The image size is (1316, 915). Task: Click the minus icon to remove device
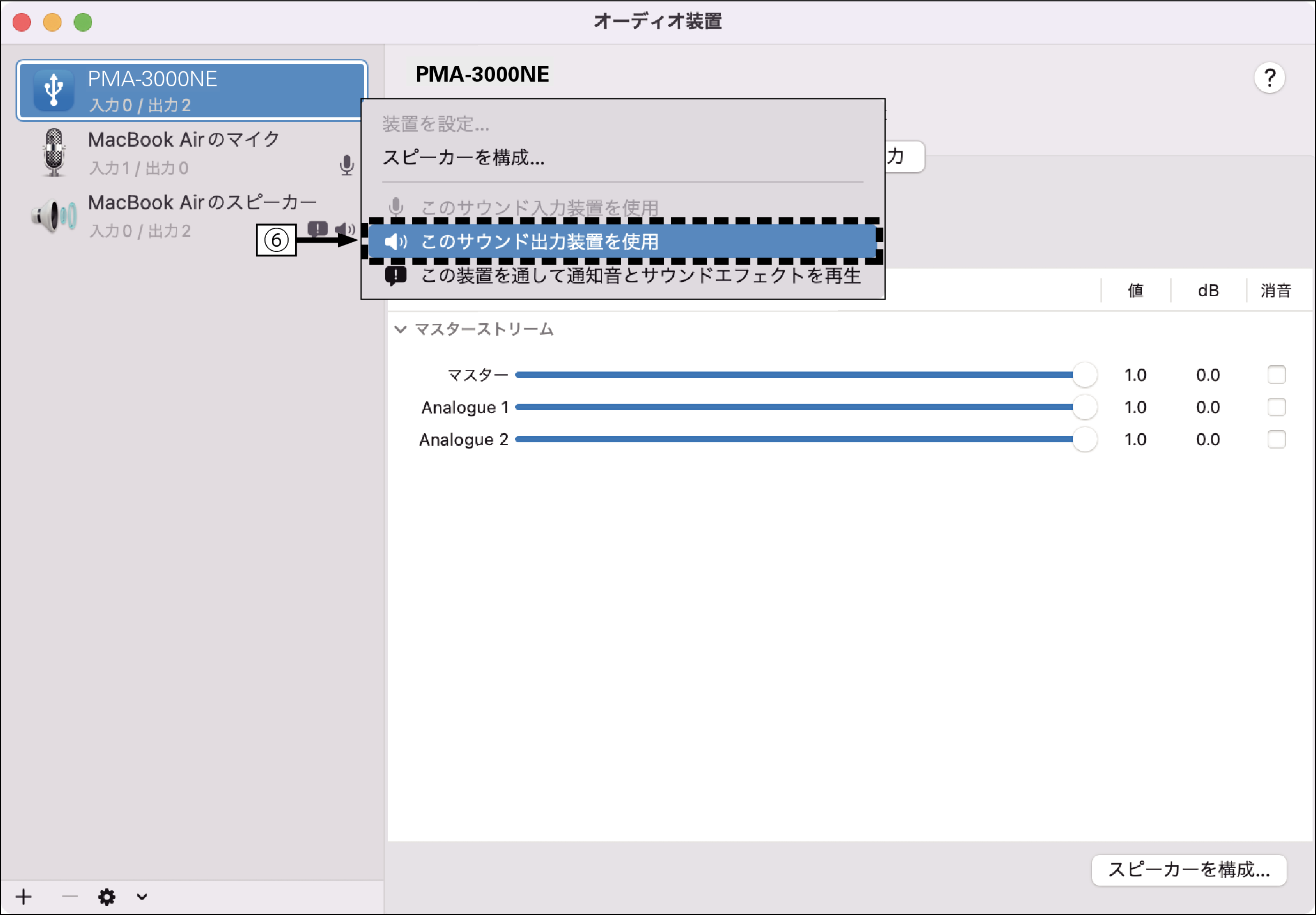[70, 896]
